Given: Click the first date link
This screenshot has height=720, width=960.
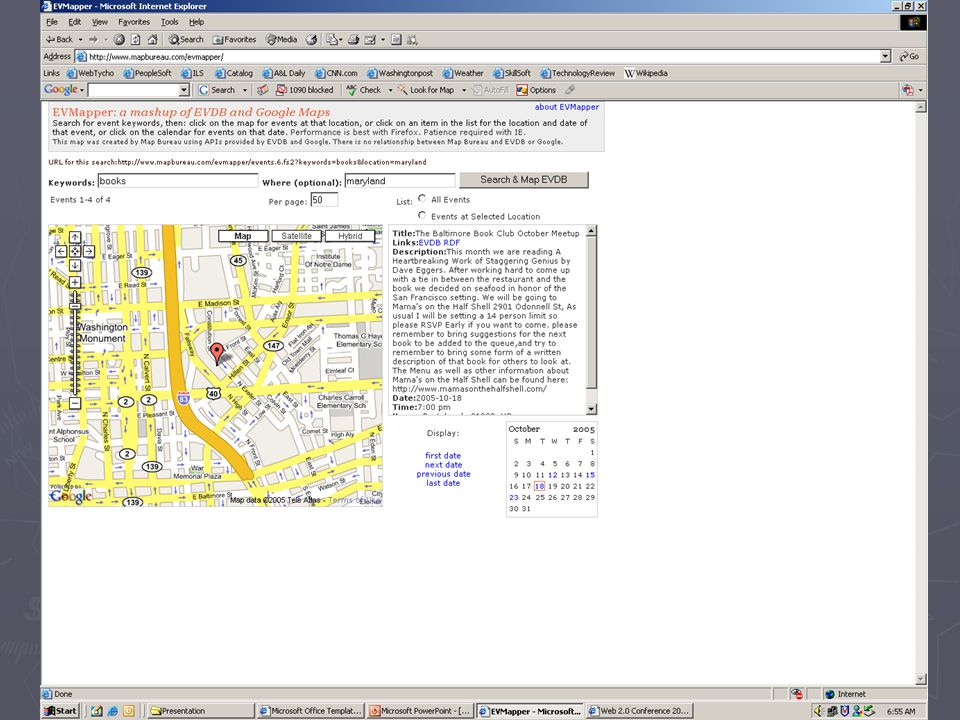Looking at the screenshot, I should pyautogui.click(x=443, y=456).
